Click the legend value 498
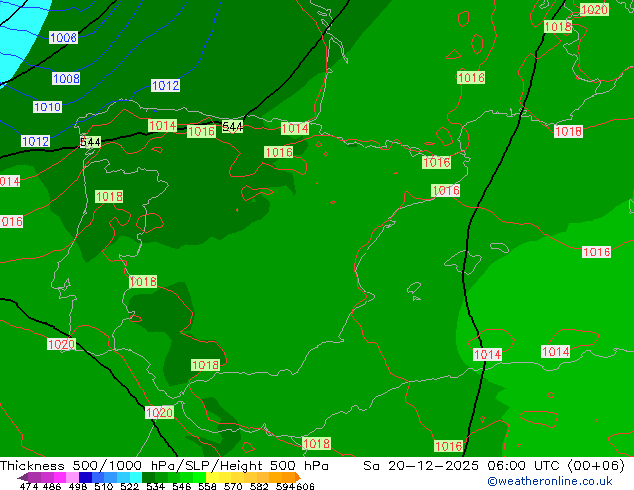Viewport: 634px width, 490px height. 78,486
